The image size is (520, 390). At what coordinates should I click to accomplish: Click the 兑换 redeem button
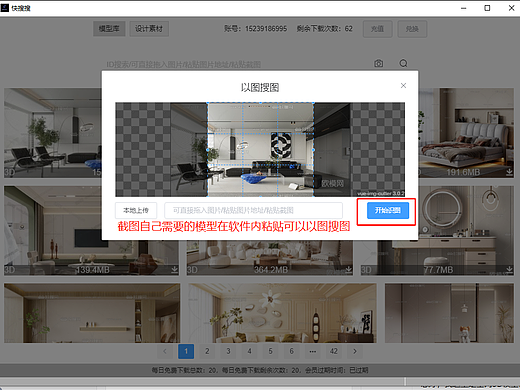point(412,29)
